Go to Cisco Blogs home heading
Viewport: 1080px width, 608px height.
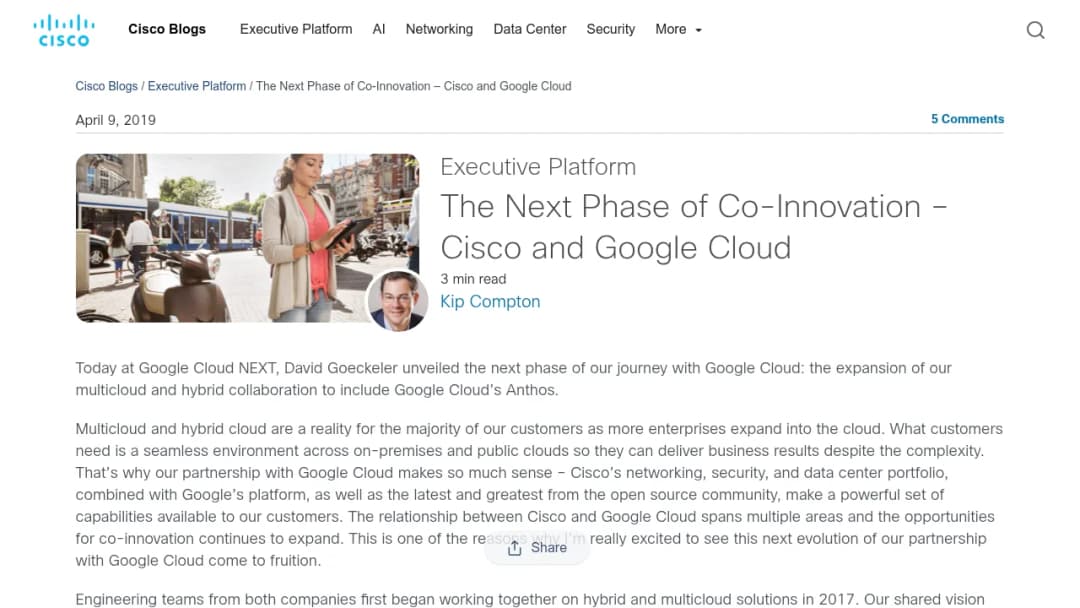[x=167, y=29]
